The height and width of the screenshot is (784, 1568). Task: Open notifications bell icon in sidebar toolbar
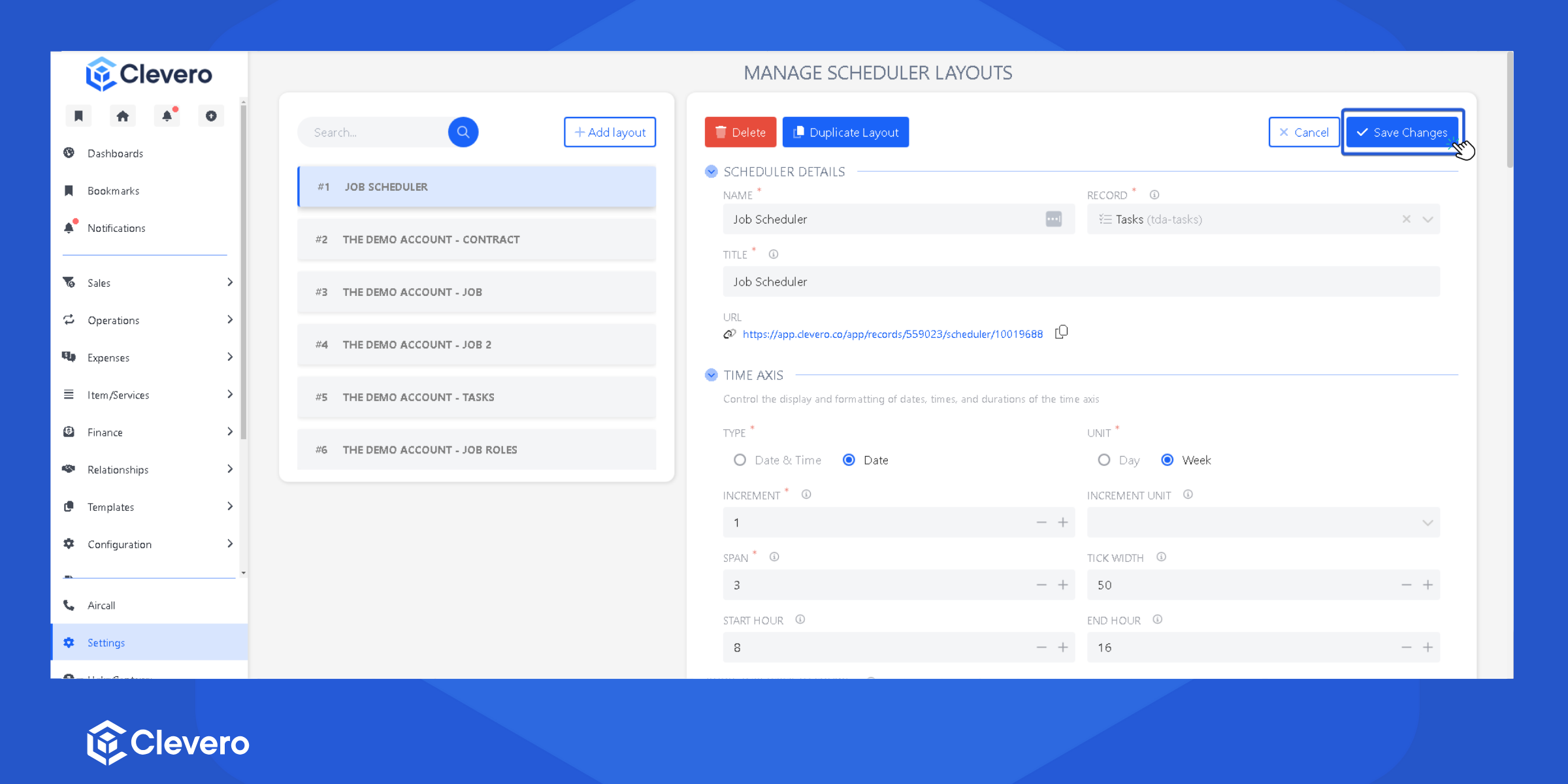click(167, 116)
